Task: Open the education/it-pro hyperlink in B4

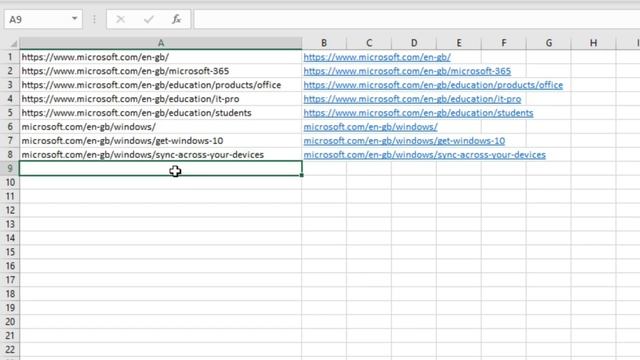Action: point(412,99)
